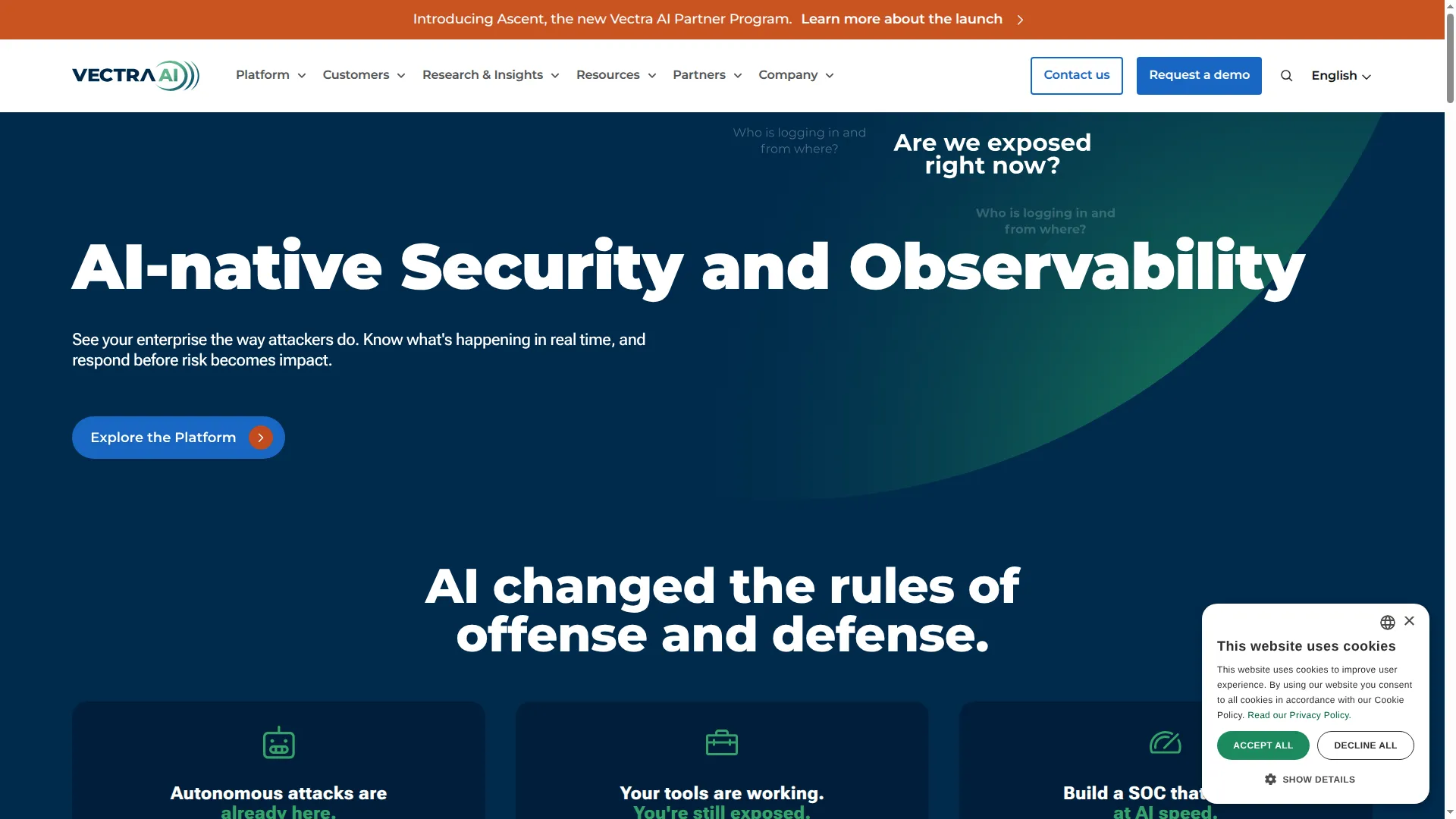Accept all cookies
This screenshot has height=819, width=1456.
pyautogui.click(x=1263, y=745)
